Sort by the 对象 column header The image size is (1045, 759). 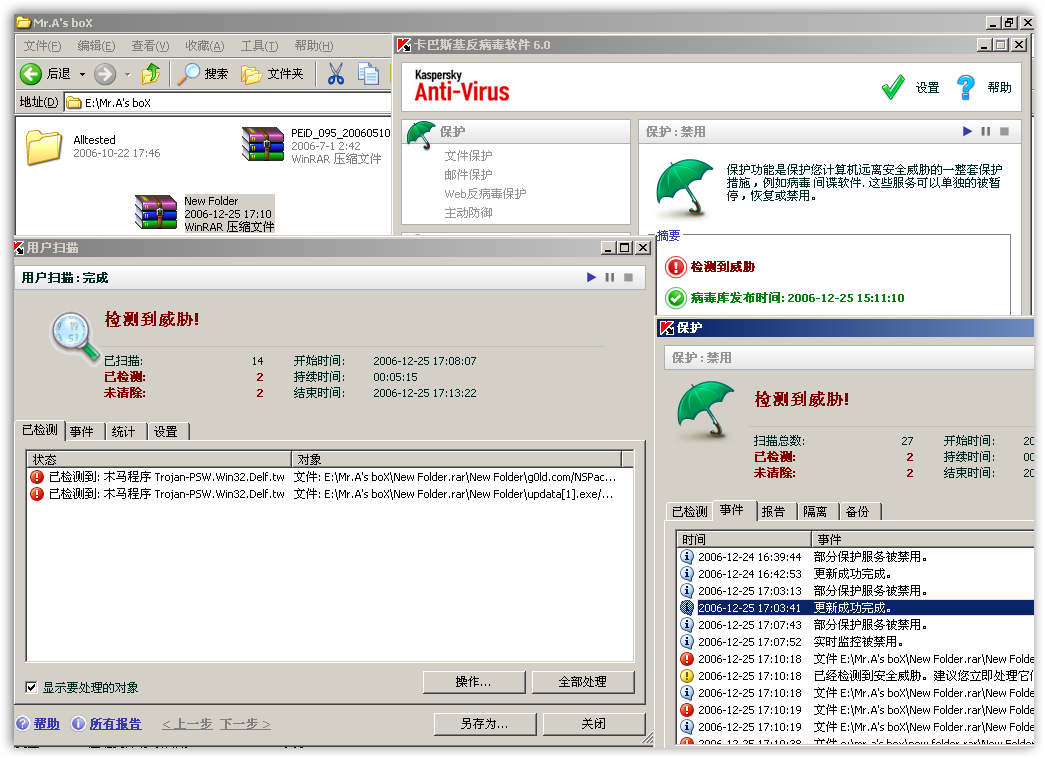[457, 459]
